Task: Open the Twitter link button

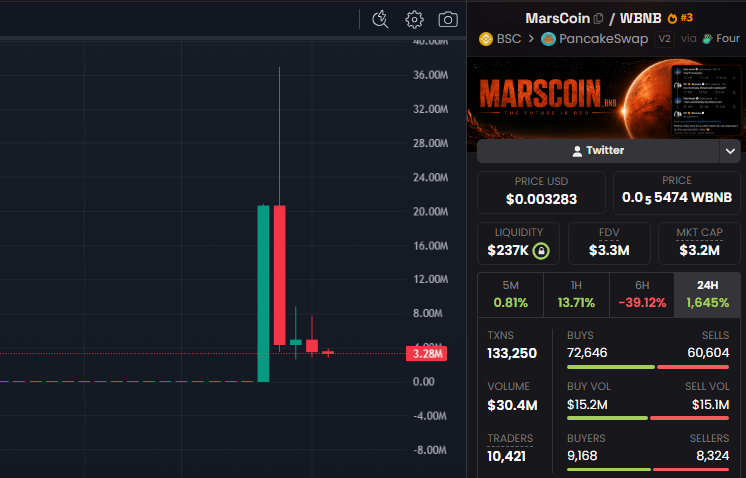Action: 598,151
